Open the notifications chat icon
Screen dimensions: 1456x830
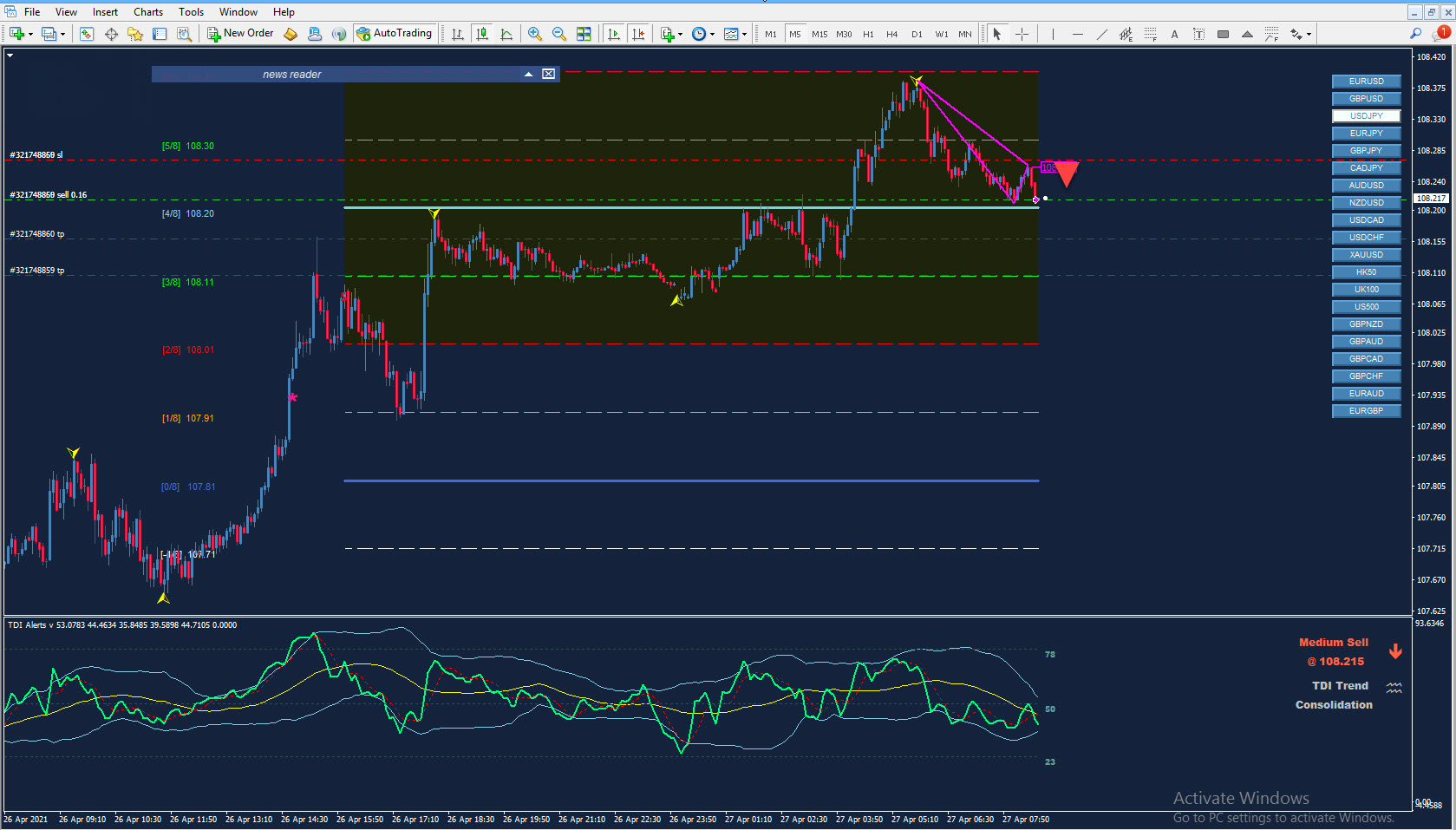coord(1442,33)
